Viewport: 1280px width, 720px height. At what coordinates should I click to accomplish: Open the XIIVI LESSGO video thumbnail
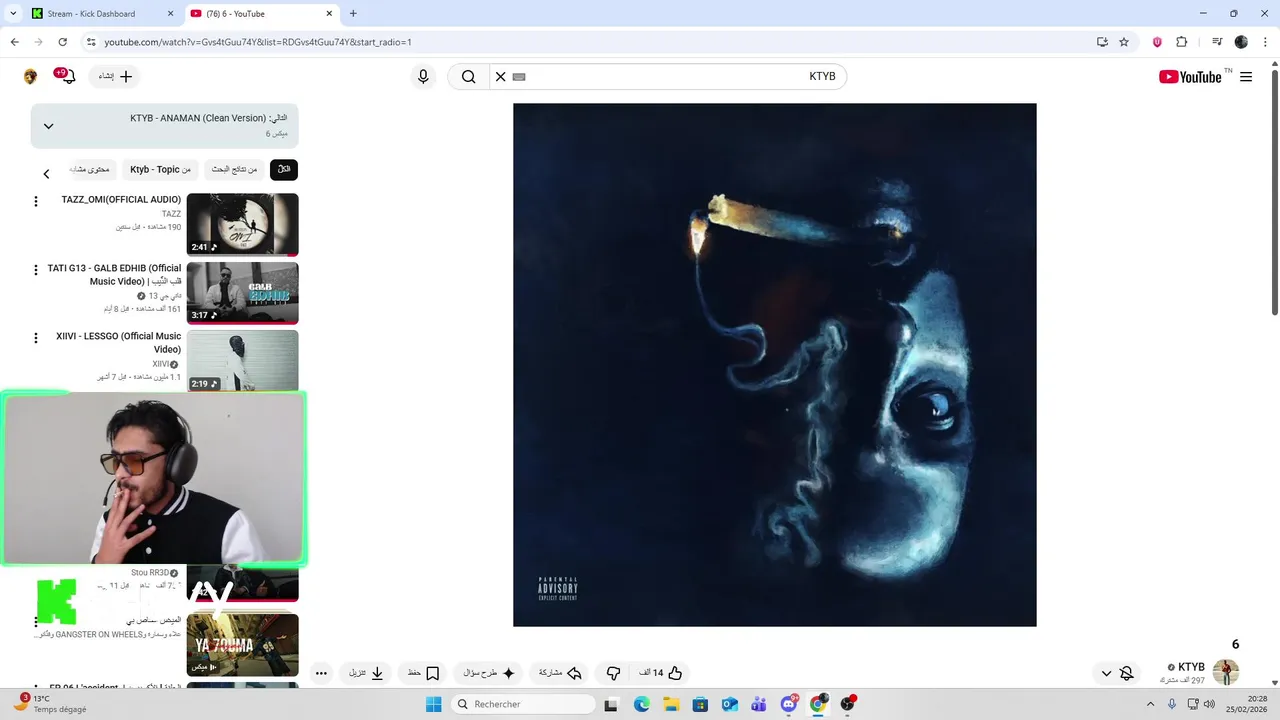click(242, 360)
